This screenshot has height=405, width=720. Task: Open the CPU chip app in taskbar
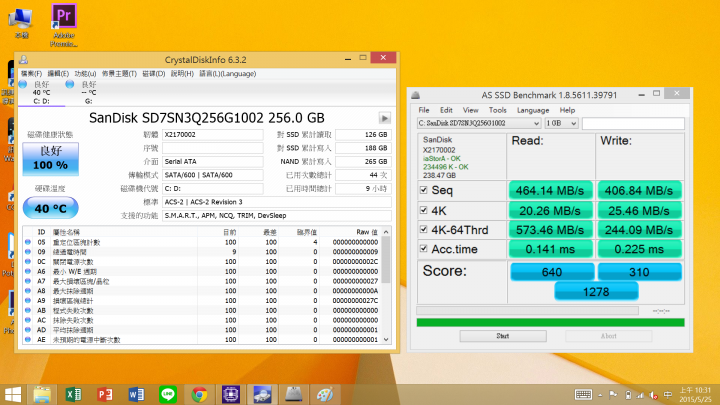tap(231, 394)
